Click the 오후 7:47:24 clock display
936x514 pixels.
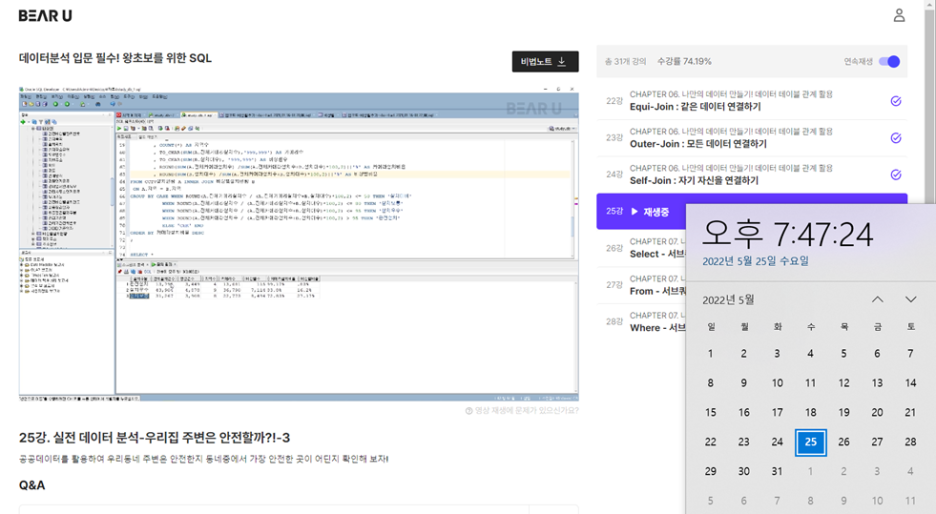pos(787,233)
